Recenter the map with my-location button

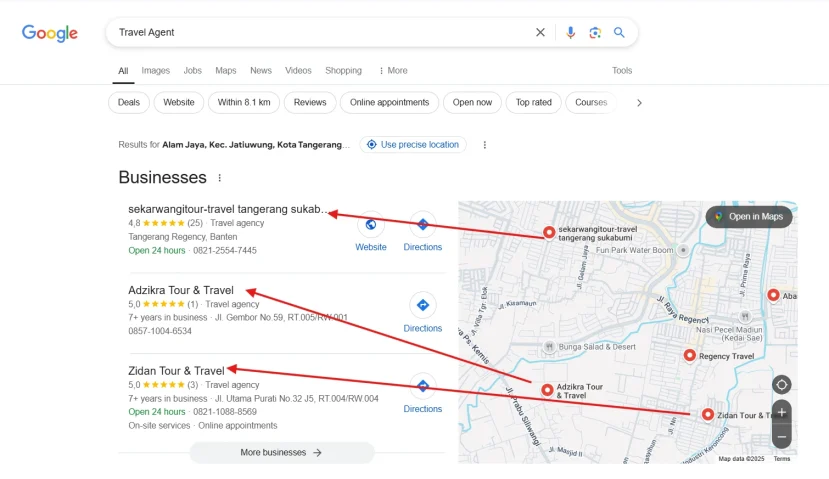[781, 385]
